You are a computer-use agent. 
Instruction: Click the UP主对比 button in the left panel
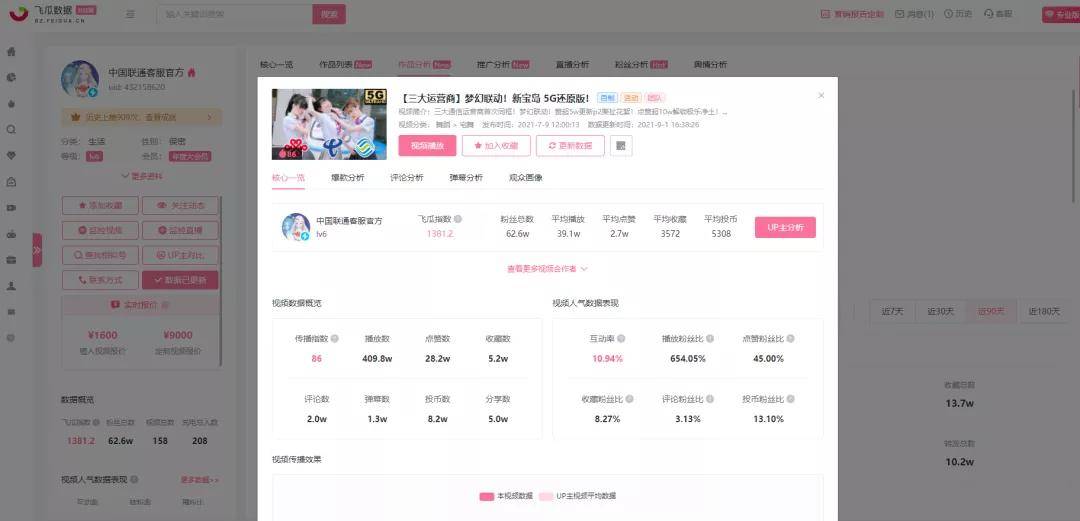(180, 255)
